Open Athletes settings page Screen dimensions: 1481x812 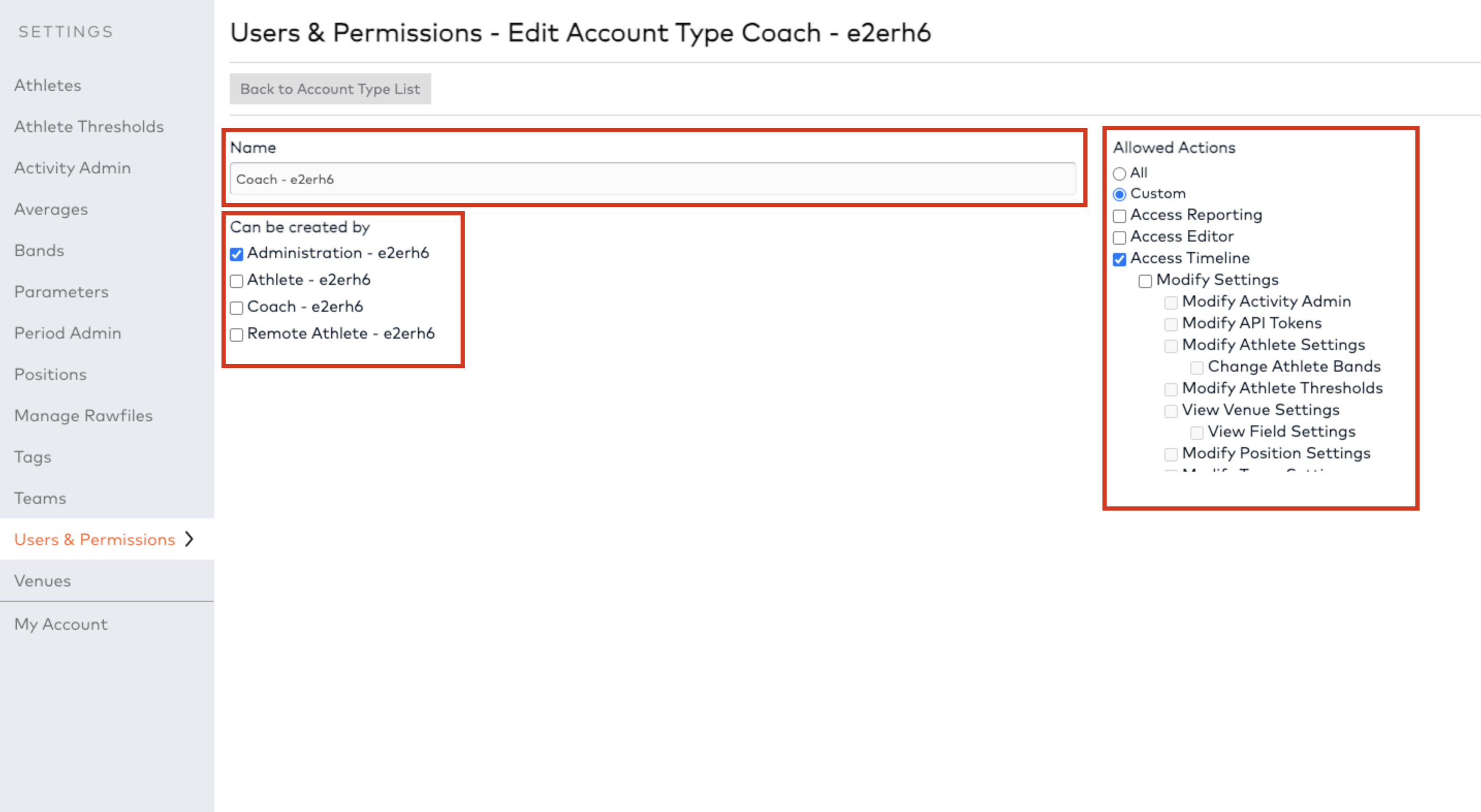(48, 85)
